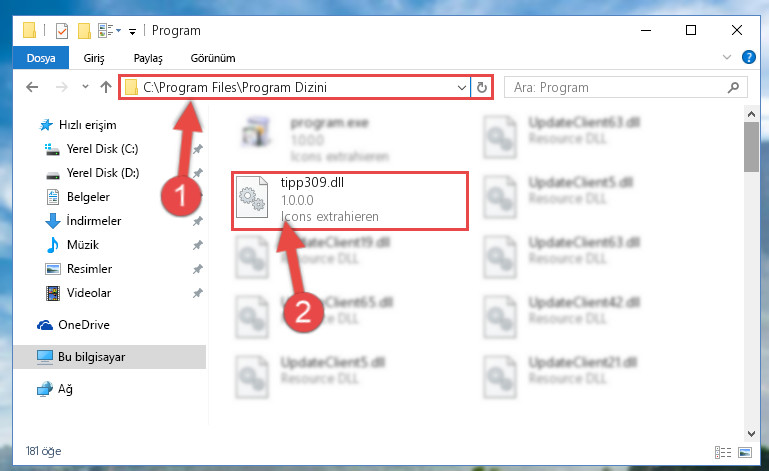Image resolution: width=769 pixels, height=471 pixels.
Task: Open the Dosya menu tab
Action: pyautogui.click(x=41, y=58)
